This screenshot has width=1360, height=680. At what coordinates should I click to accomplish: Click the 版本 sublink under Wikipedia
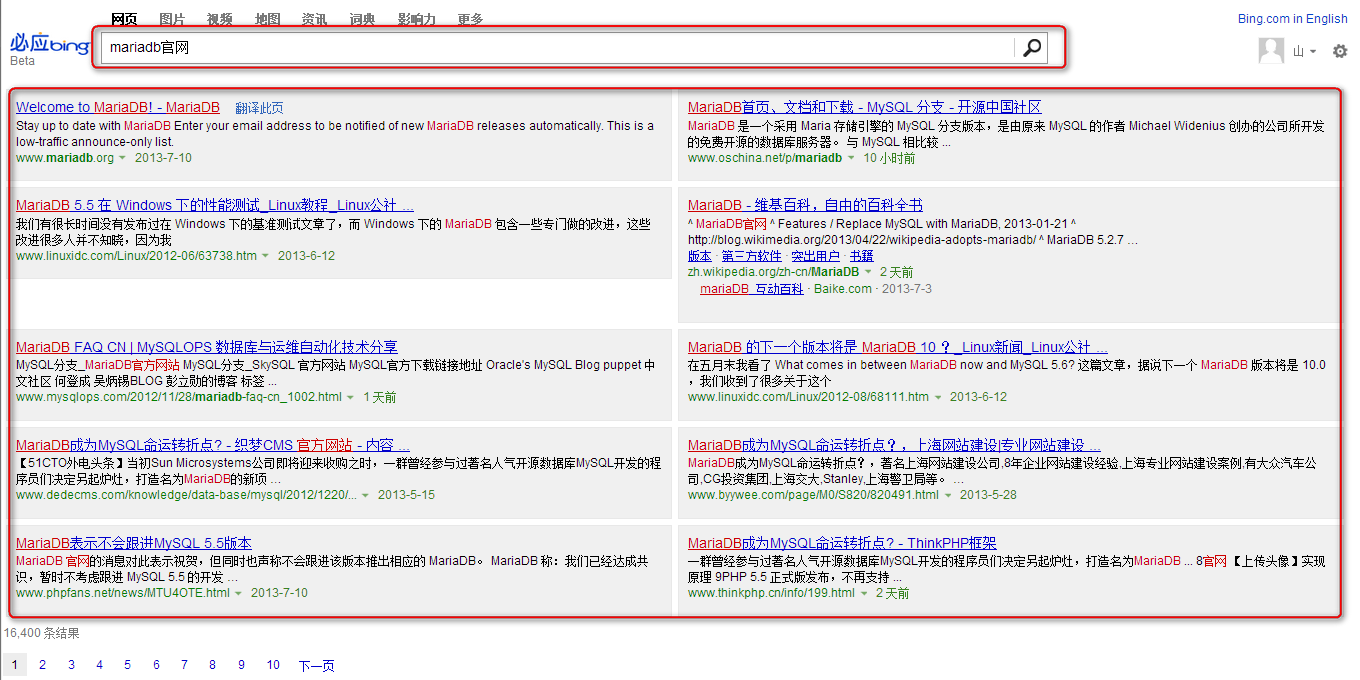700,256
